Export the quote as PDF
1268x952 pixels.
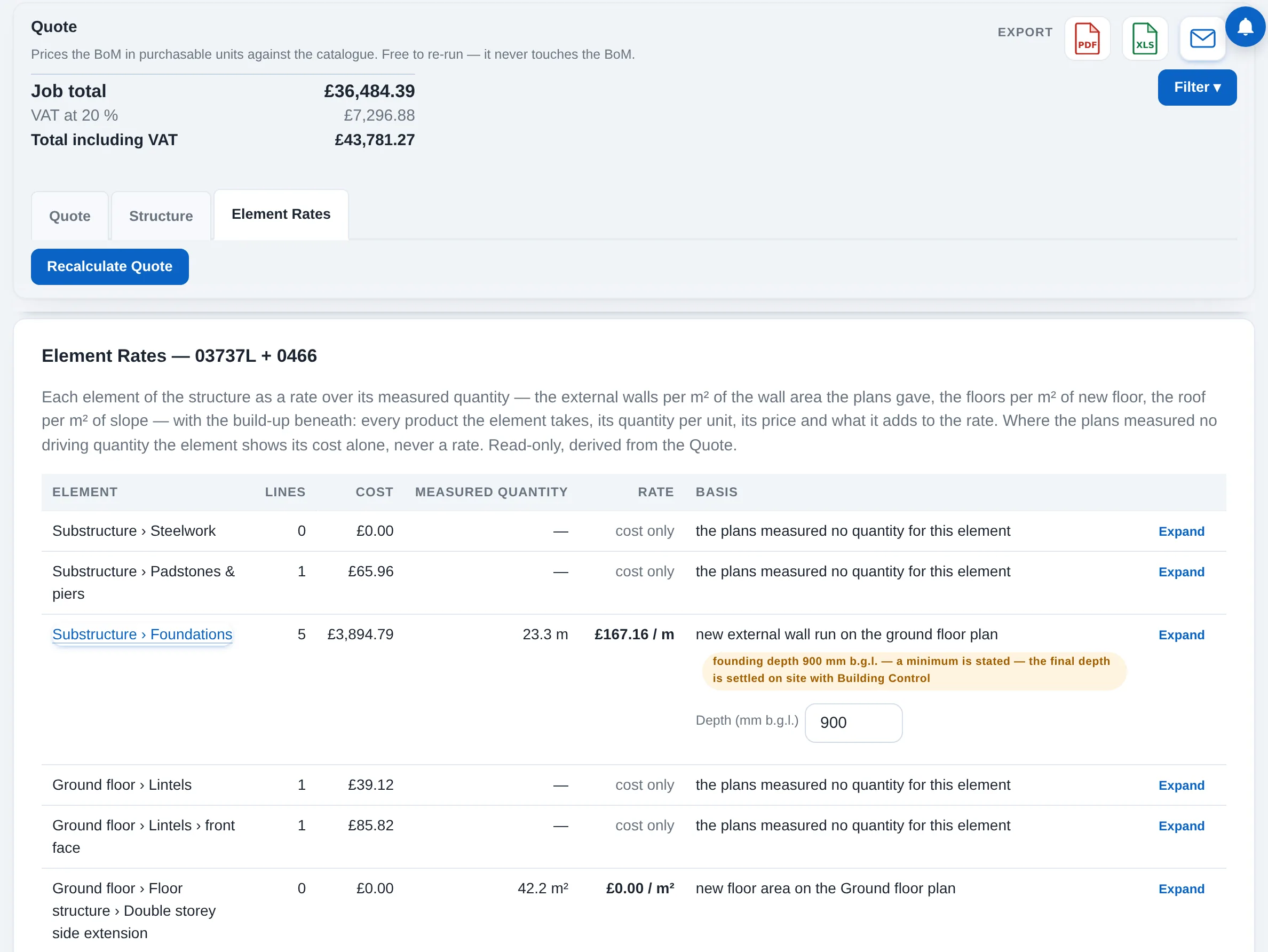(1087, 38)
